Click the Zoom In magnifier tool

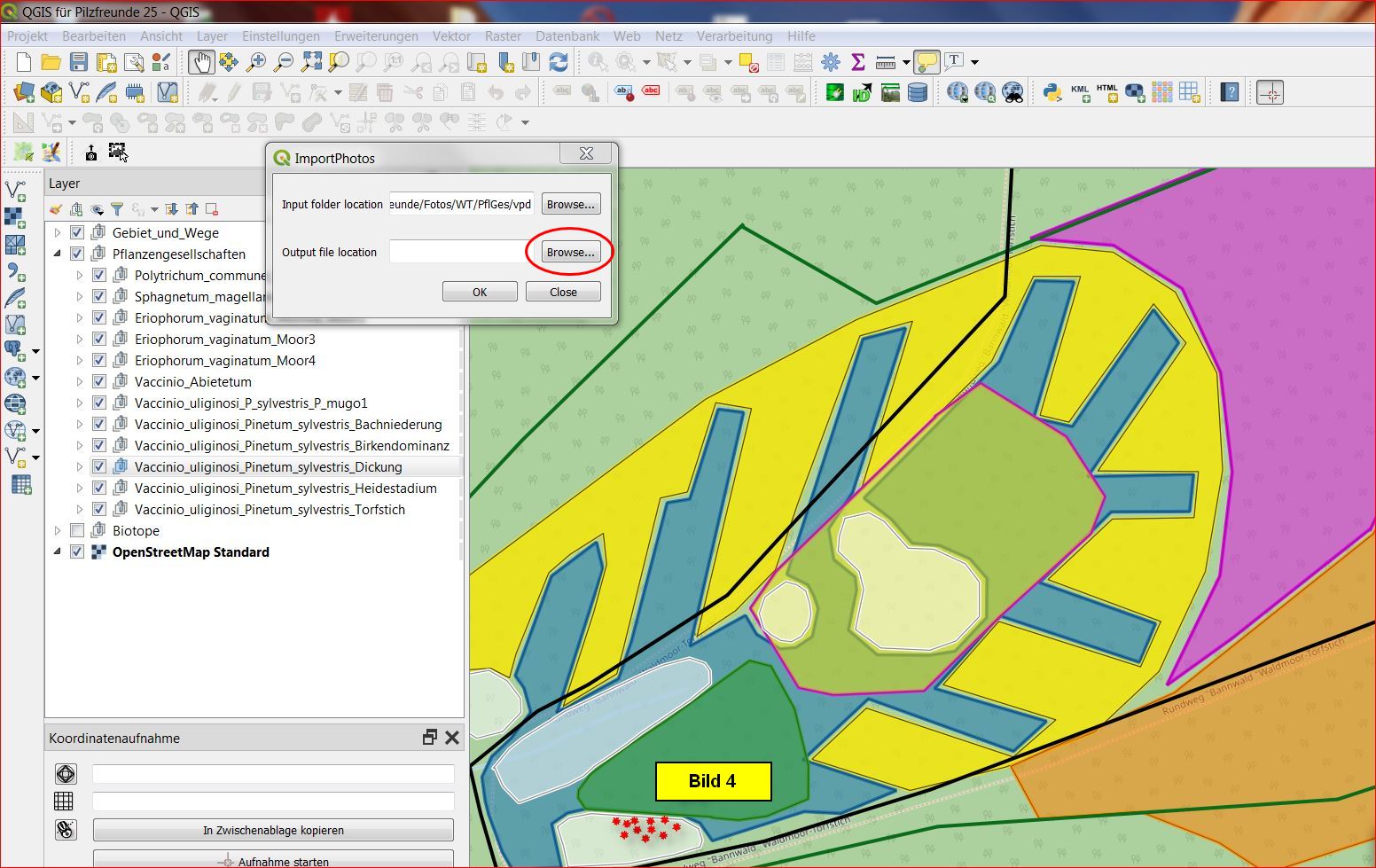coord(256,62)
